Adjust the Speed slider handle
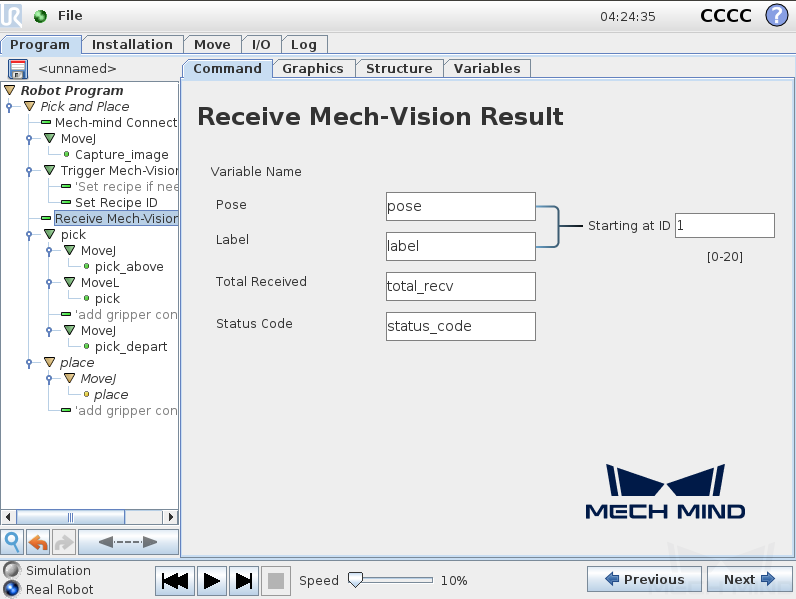This screenshot has height=599, width=796. [355, 580]
